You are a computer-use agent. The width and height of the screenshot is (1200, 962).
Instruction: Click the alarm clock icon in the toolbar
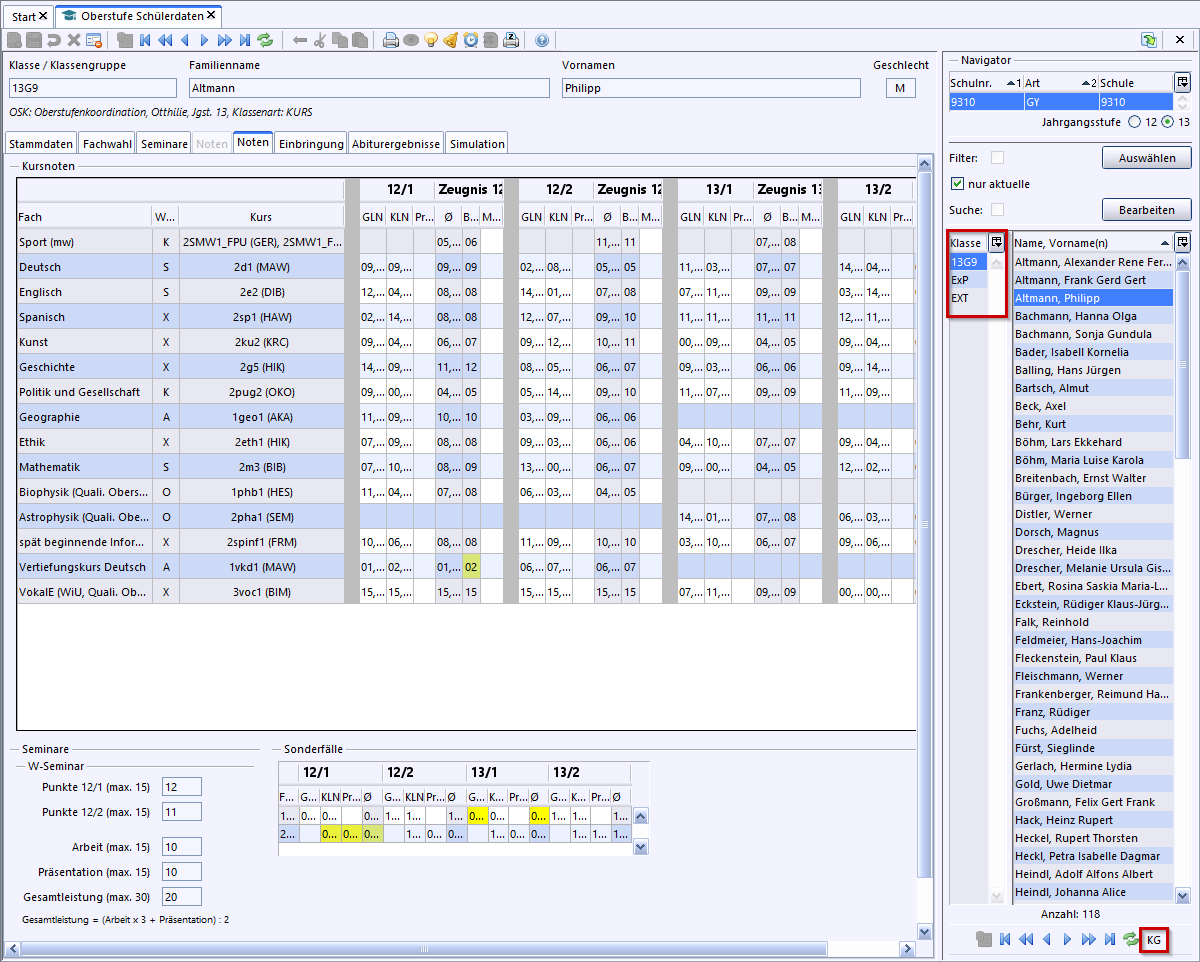tap(471, 40)
